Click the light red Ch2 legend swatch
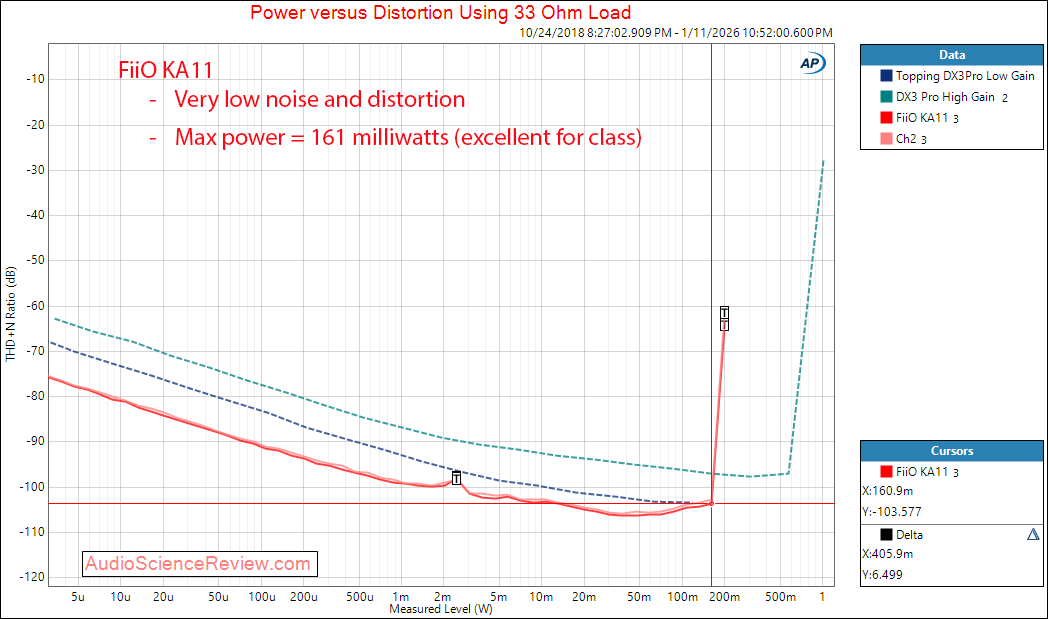This screenshot has height=619, width=1048. click(x=886, y=138)
